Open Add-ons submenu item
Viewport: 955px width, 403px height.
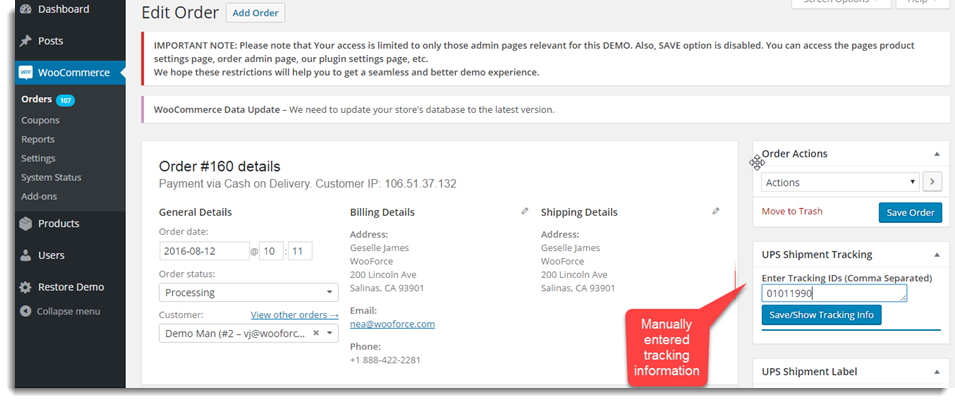(x=38, y=197)
